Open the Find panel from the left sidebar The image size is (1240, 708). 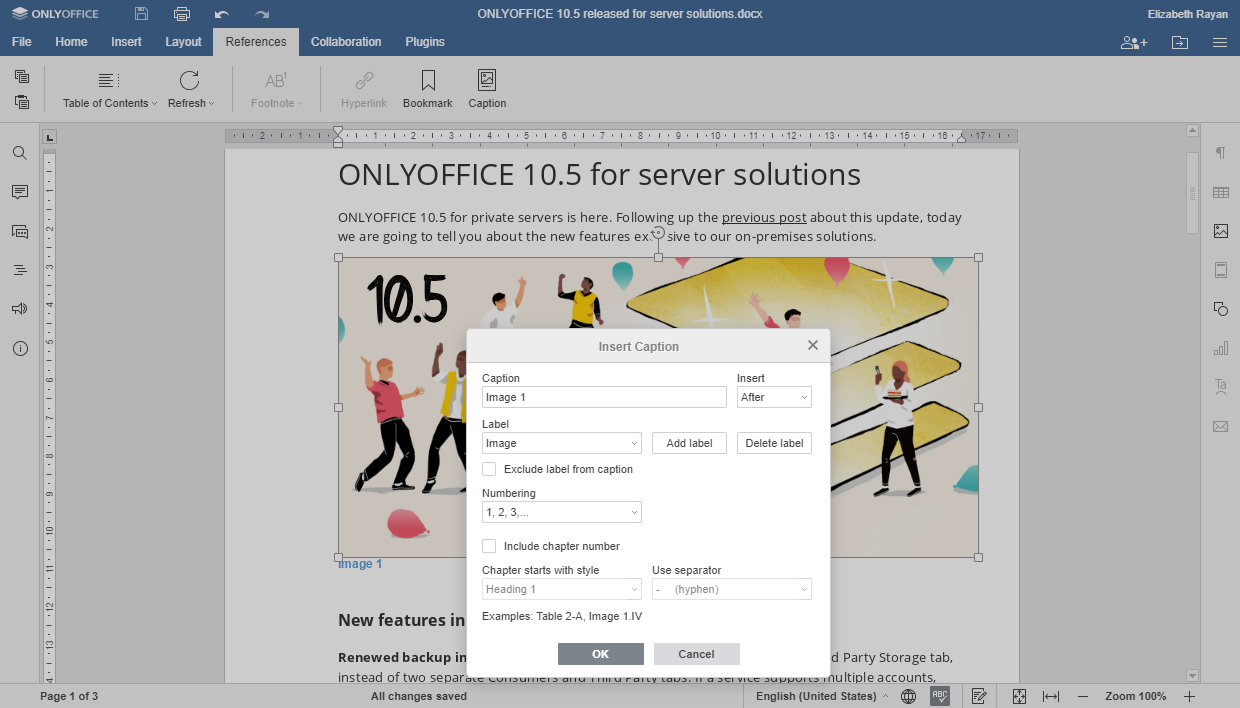20,154
